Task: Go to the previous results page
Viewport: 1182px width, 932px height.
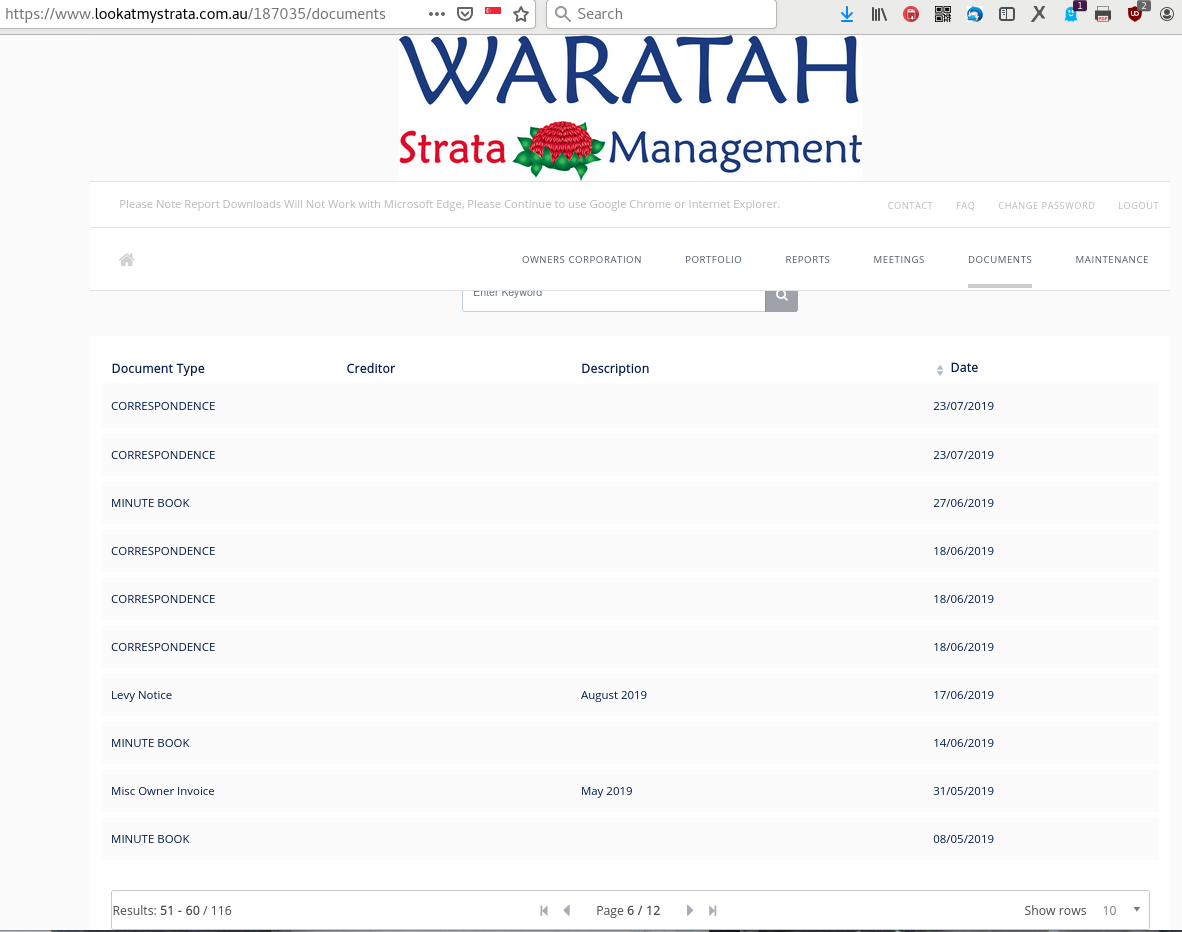Action: click(567, 910)
